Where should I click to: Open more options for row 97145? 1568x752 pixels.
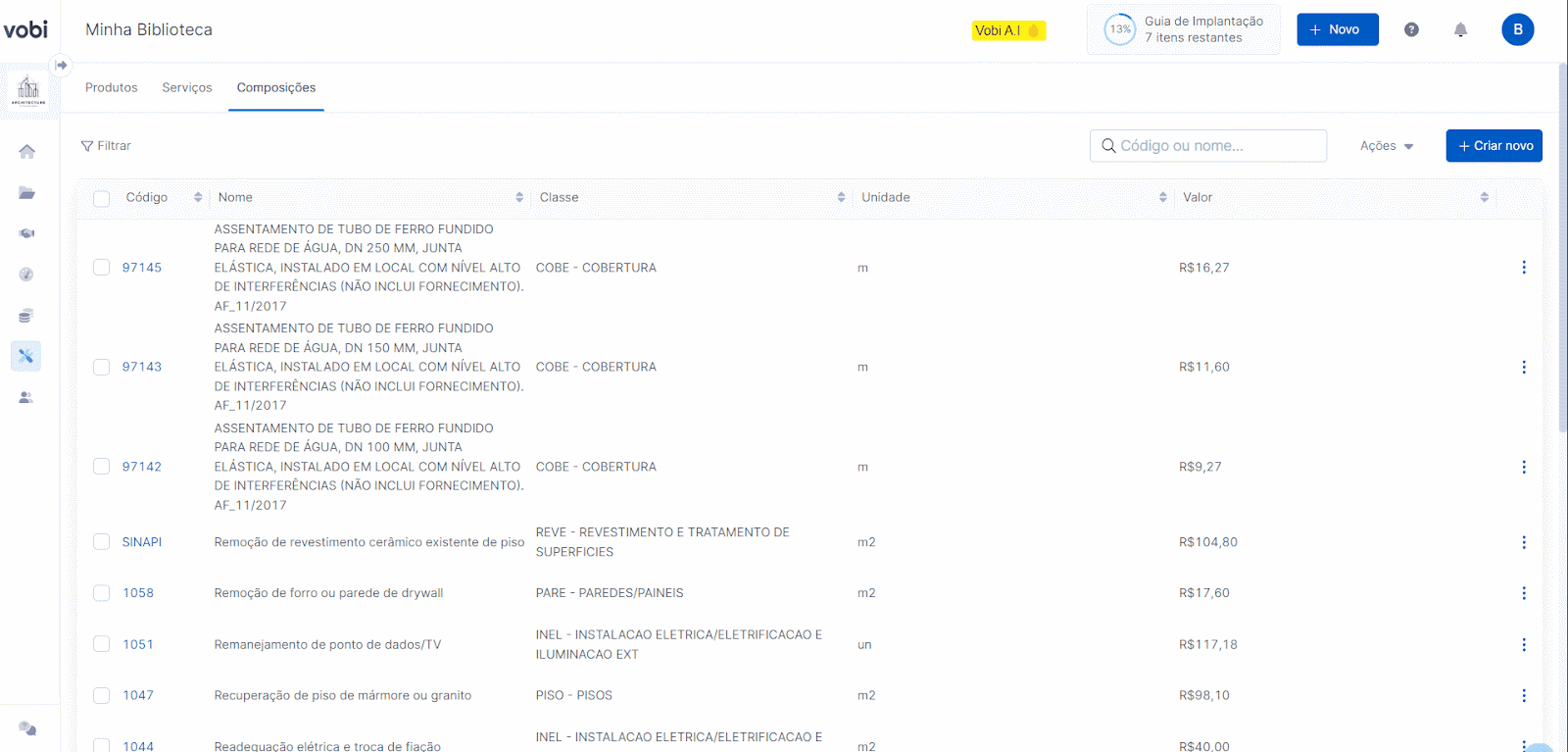click(1523, 268)
